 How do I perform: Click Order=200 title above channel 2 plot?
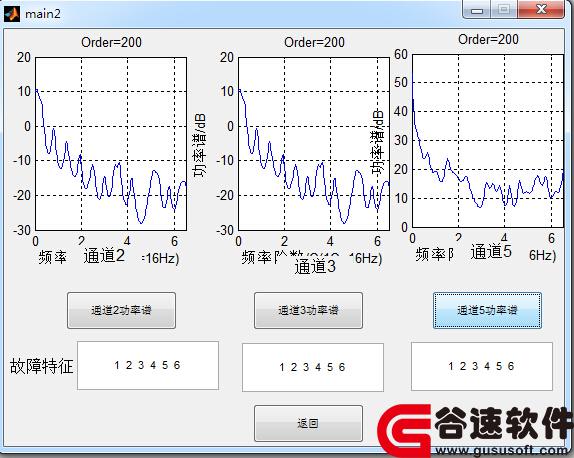tap(111, 42)
